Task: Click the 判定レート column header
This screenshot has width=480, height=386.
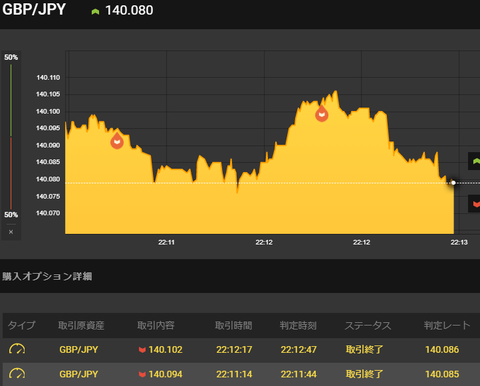Action: click(447, 325)
